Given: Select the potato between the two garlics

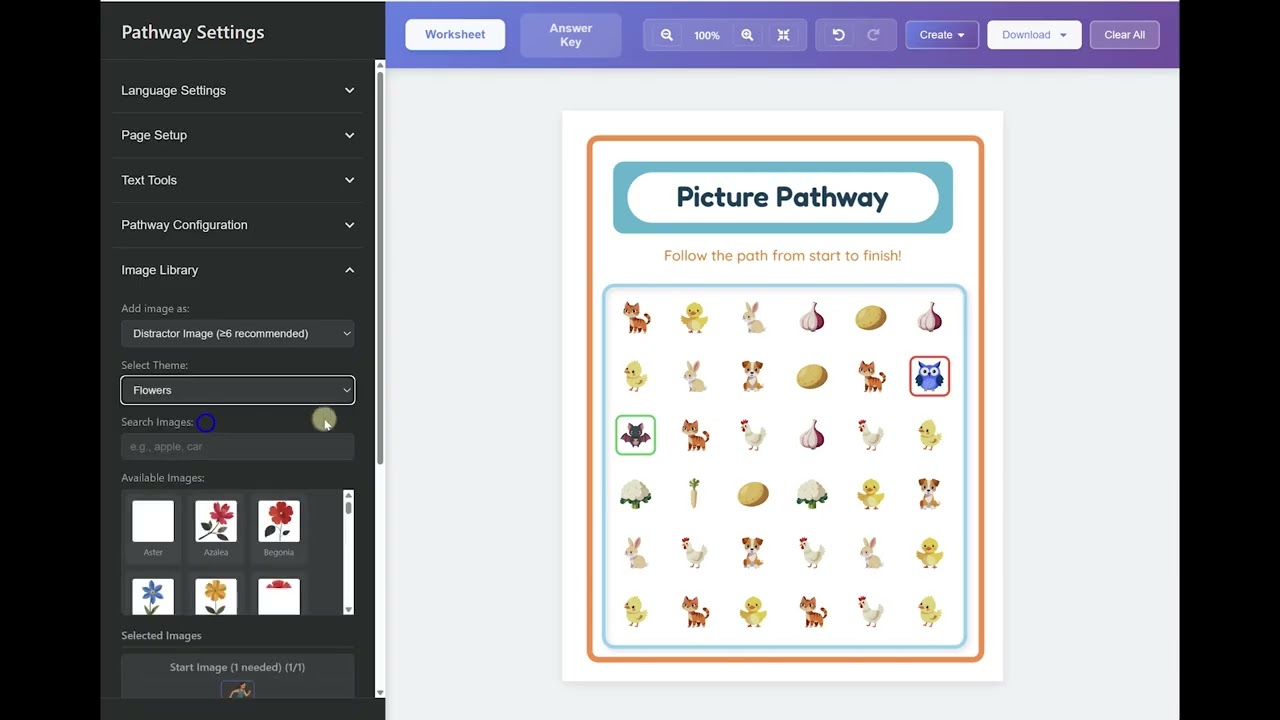Looking at the screenshot, I should click(x=871, y=318).
